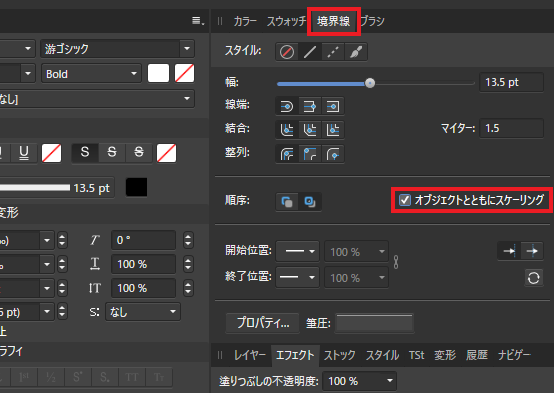The image size is (555, 393).
Task: Select the dashed line stroke style
Action: tap(333, 52)
